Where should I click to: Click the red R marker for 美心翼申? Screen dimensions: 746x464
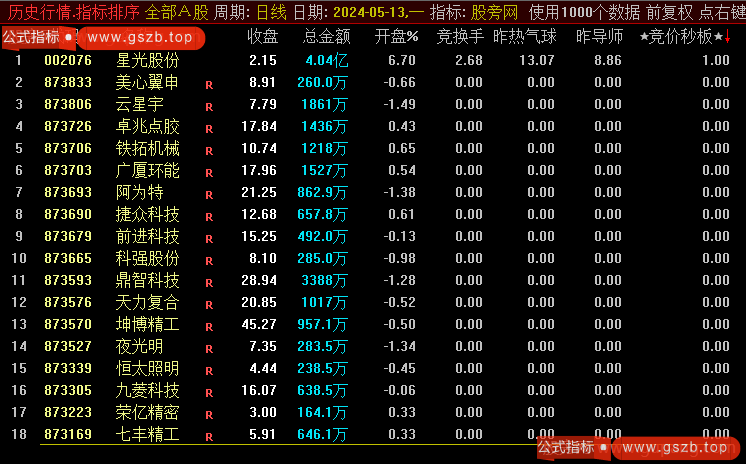point(209,84)
